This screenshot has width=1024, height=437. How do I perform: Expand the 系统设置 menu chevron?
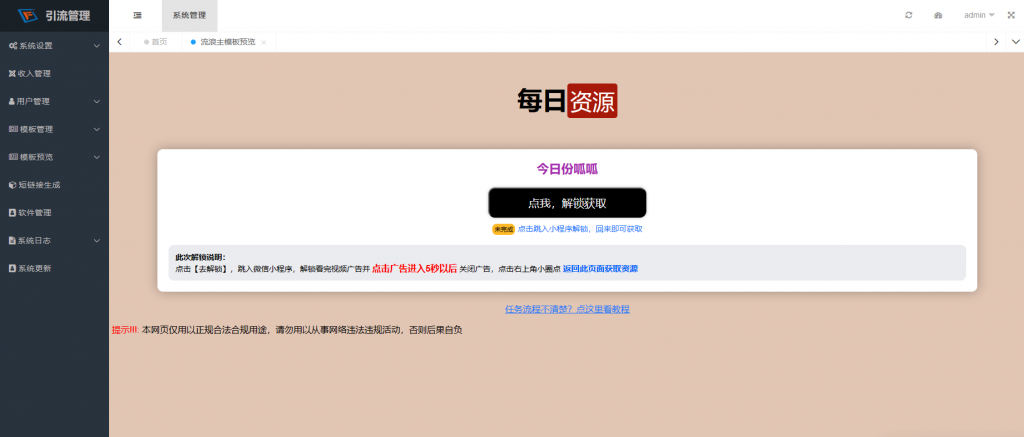click(x=97, y=46)
